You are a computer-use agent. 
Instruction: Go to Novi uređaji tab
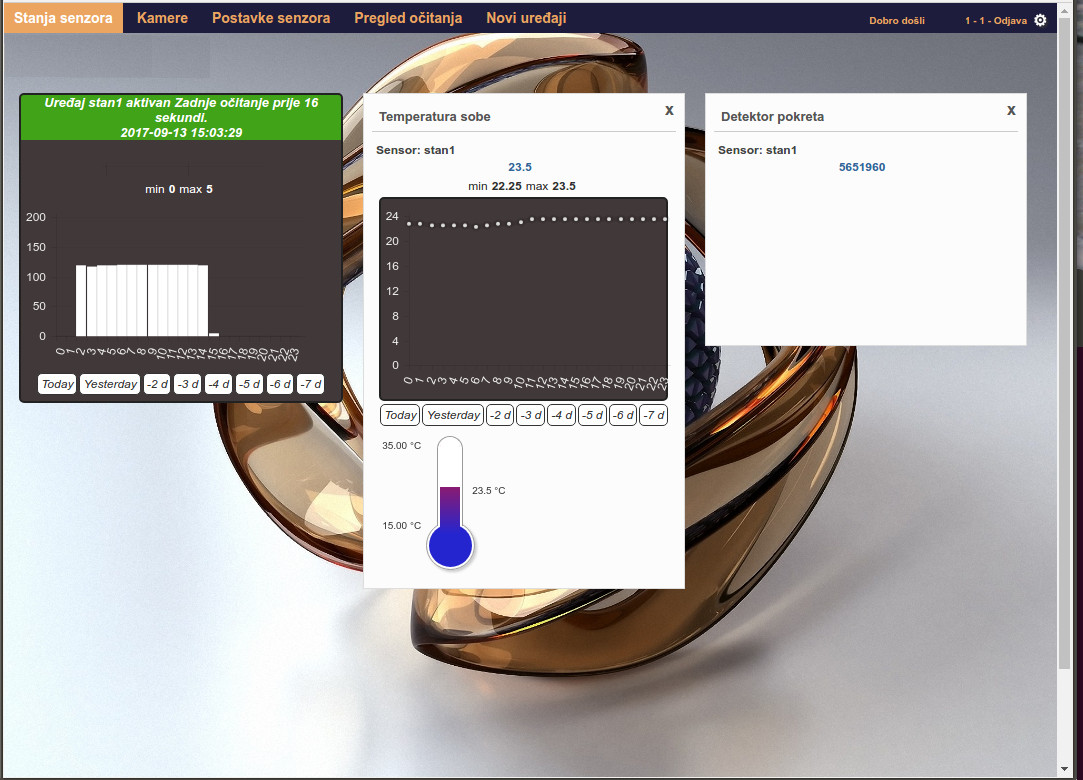click(526, 18)
